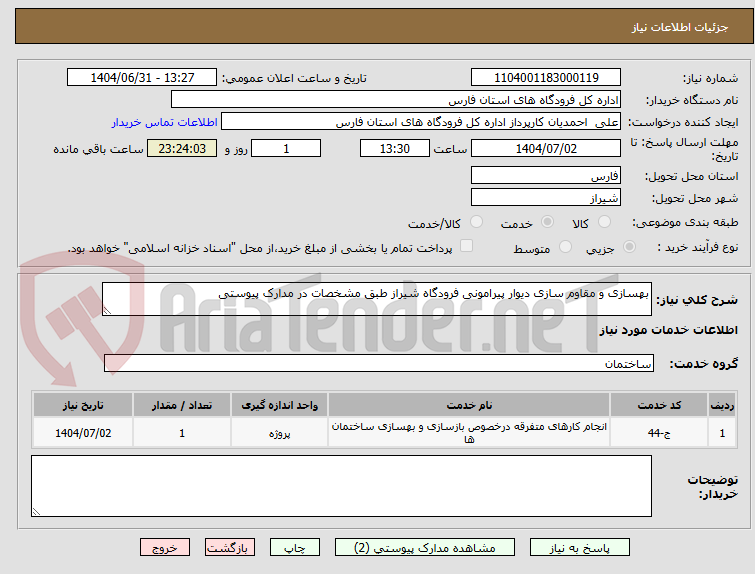Click the نام خدمت column header
Image resolution: width=755 pixels, height=574 pixels.
(469, 405)
